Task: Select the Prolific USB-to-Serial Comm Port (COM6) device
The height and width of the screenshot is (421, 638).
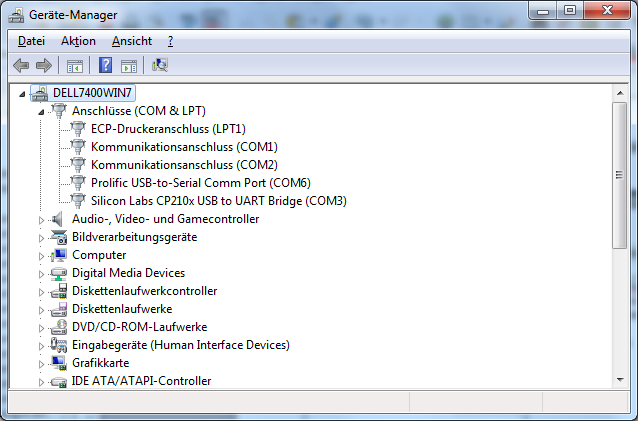Action: click(x=201, y=183)
